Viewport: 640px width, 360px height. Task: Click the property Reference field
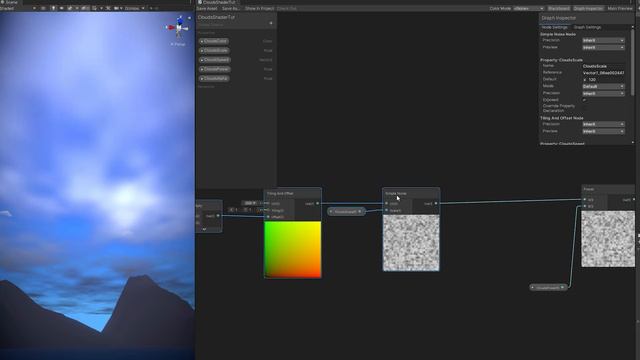pos(603,73)
